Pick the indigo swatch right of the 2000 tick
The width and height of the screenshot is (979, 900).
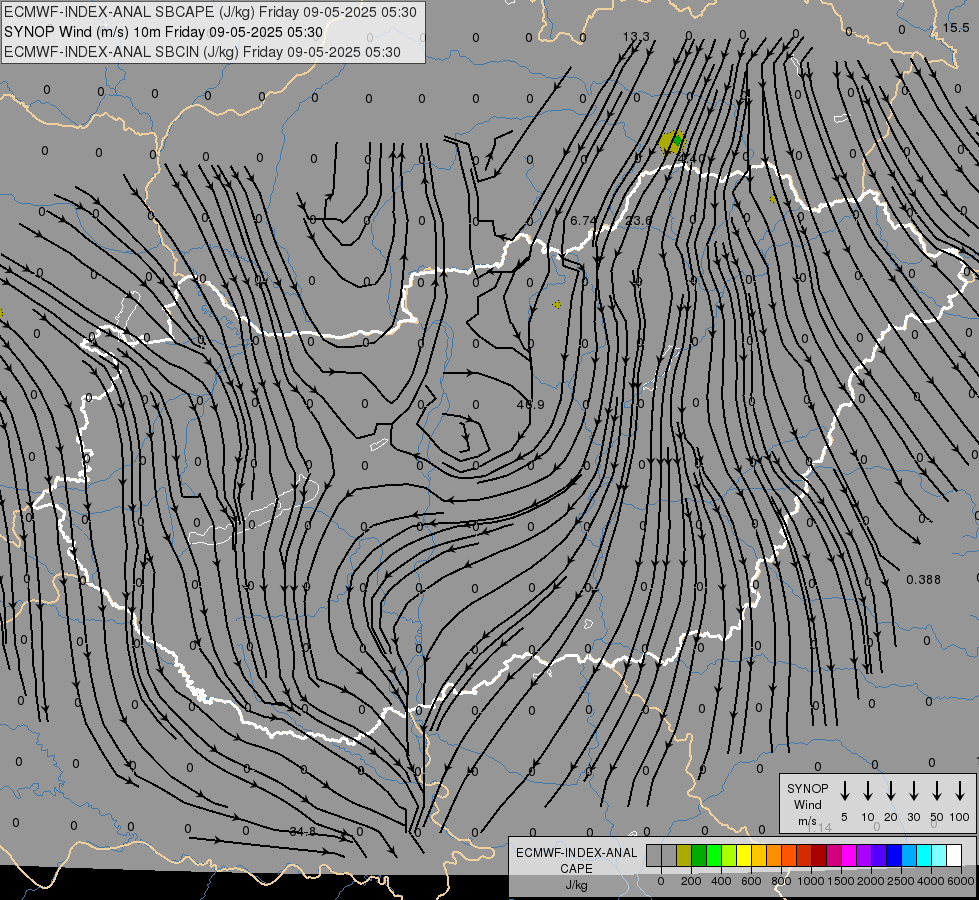[x=879, y=855]
